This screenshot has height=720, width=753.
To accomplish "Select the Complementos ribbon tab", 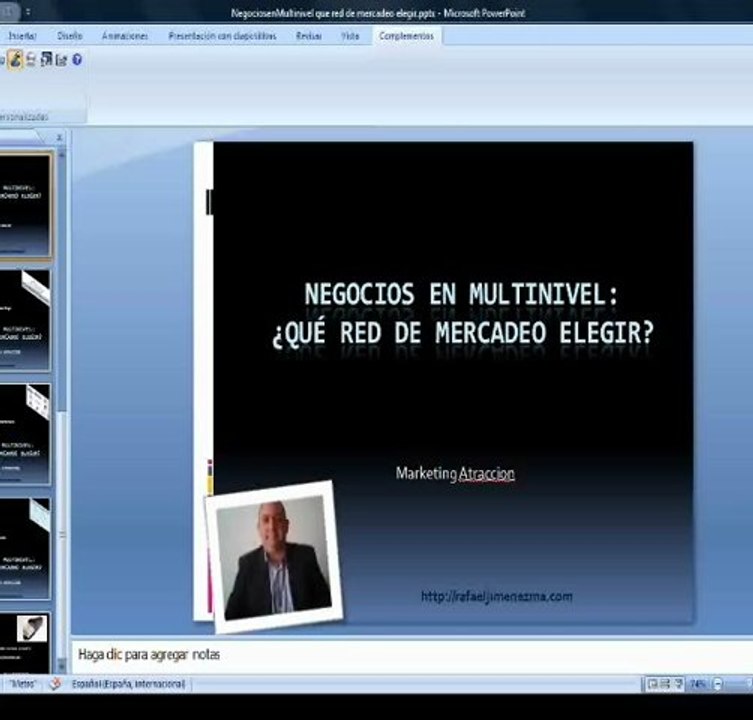I will 406,36.
